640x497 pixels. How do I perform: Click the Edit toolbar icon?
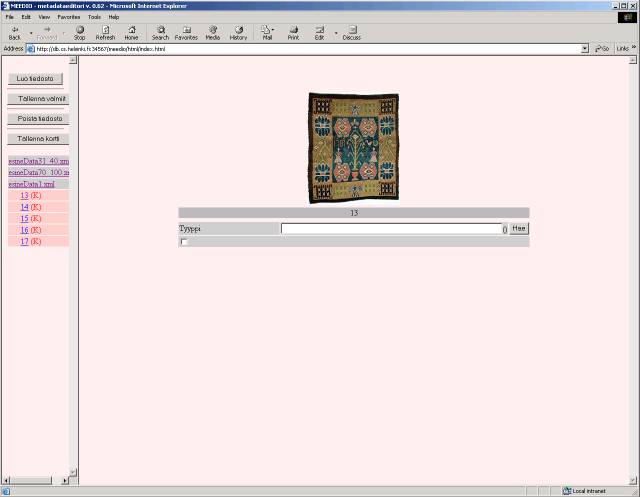pyautogui.click(x=319, y=33)
